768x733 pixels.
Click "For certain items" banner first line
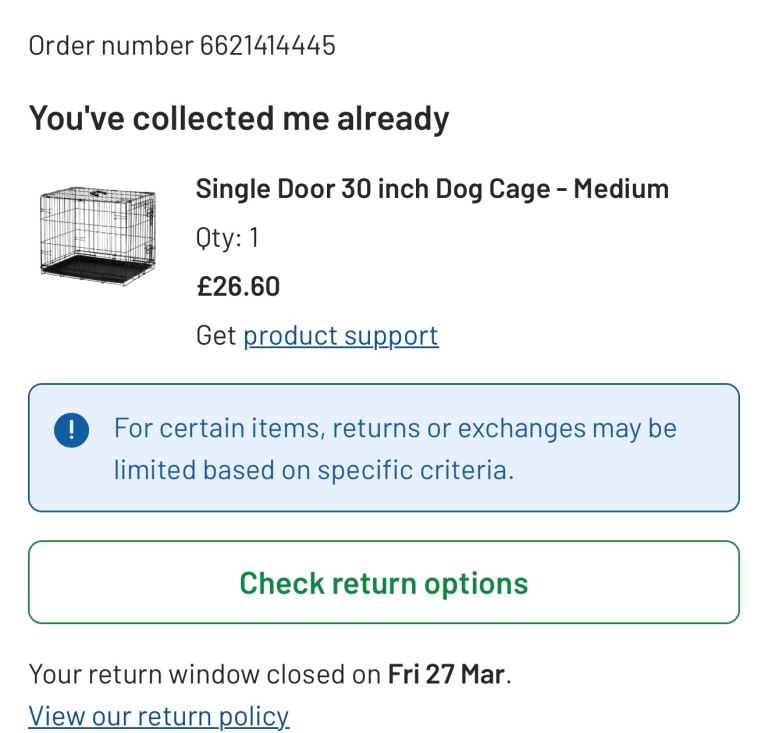[x=395, y=429]
